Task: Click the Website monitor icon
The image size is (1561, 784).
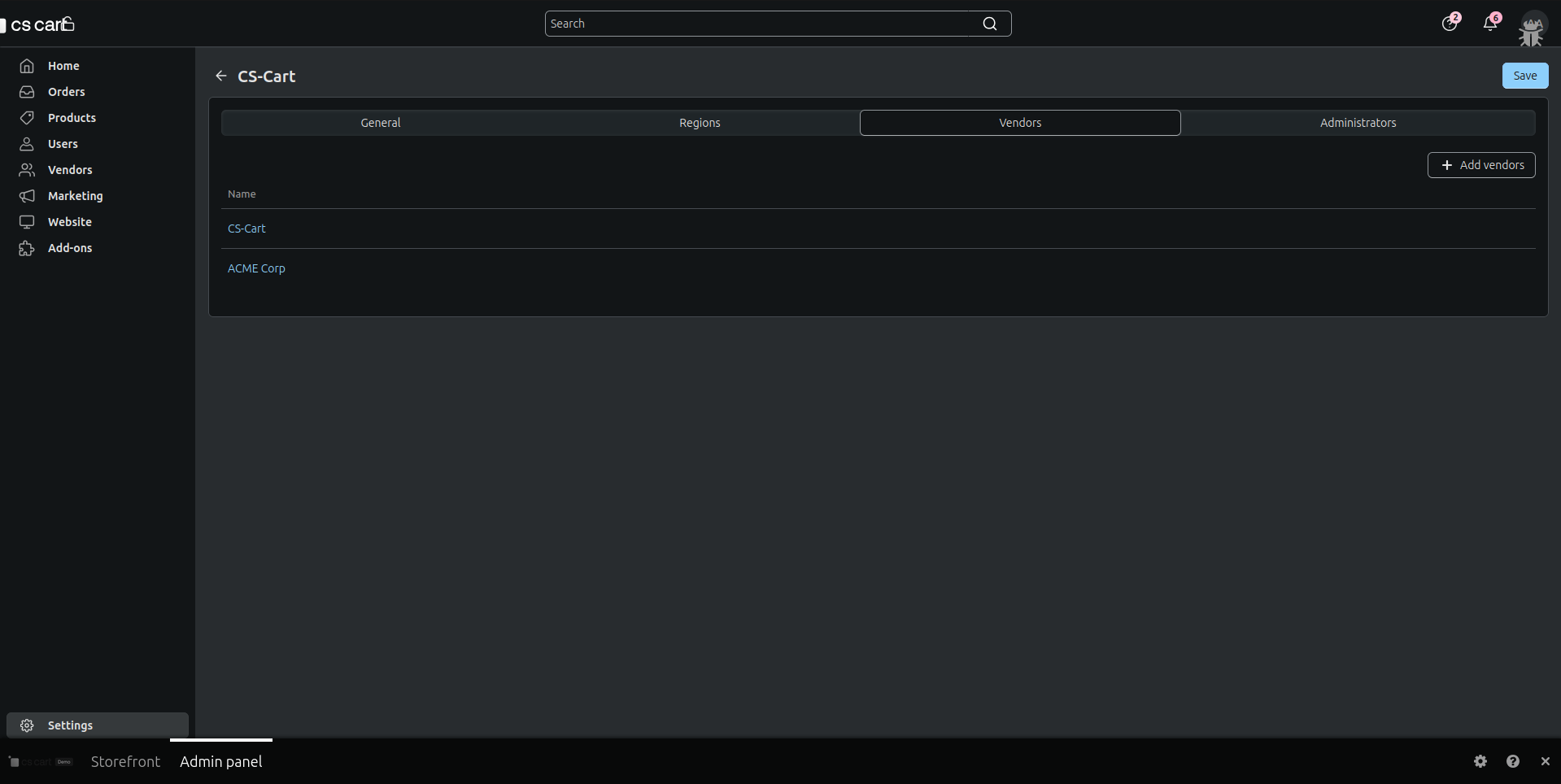Action: 27,222
